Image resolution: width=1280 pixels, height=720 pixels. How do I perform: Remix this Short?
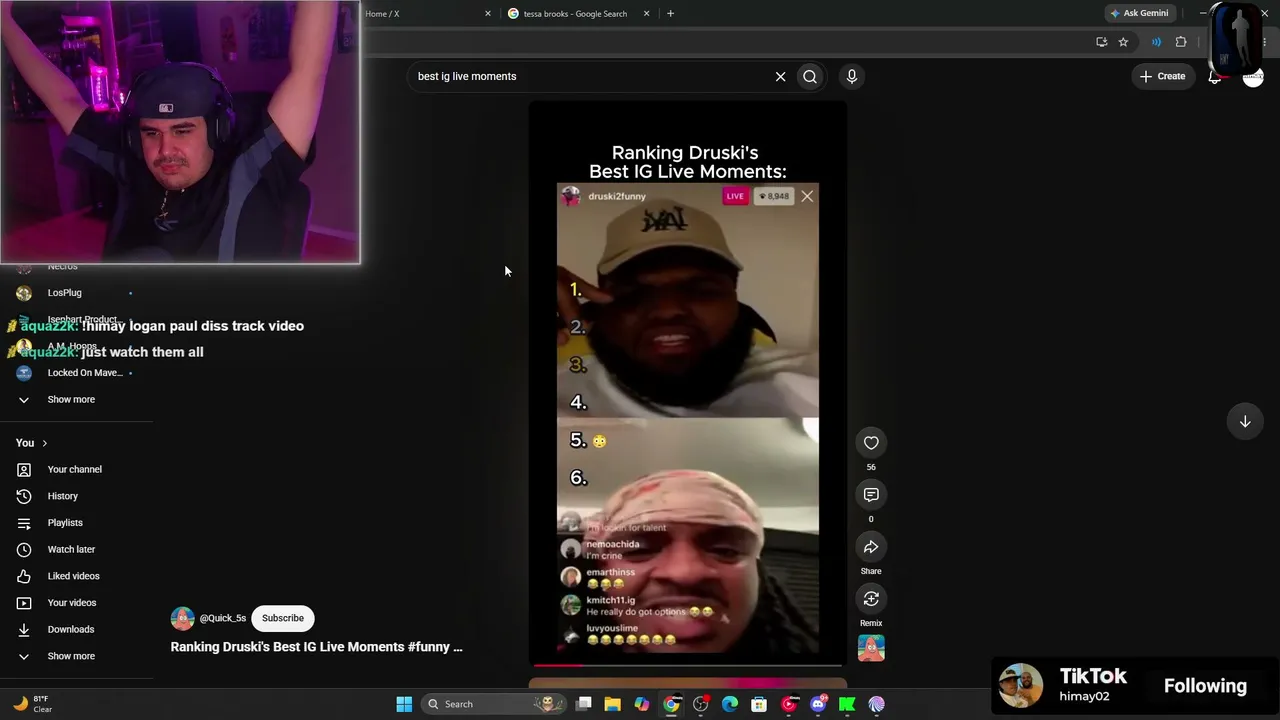pyautogui.click(x=871, y=599)
